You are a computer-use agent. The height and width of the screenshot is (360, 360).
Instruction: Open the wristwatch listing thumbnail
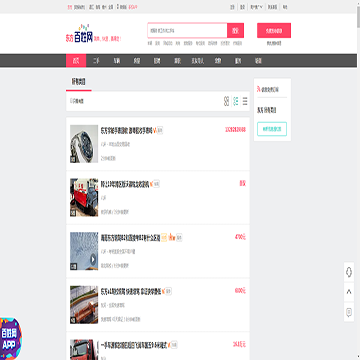pyautogui.click(x=84, y=144)
